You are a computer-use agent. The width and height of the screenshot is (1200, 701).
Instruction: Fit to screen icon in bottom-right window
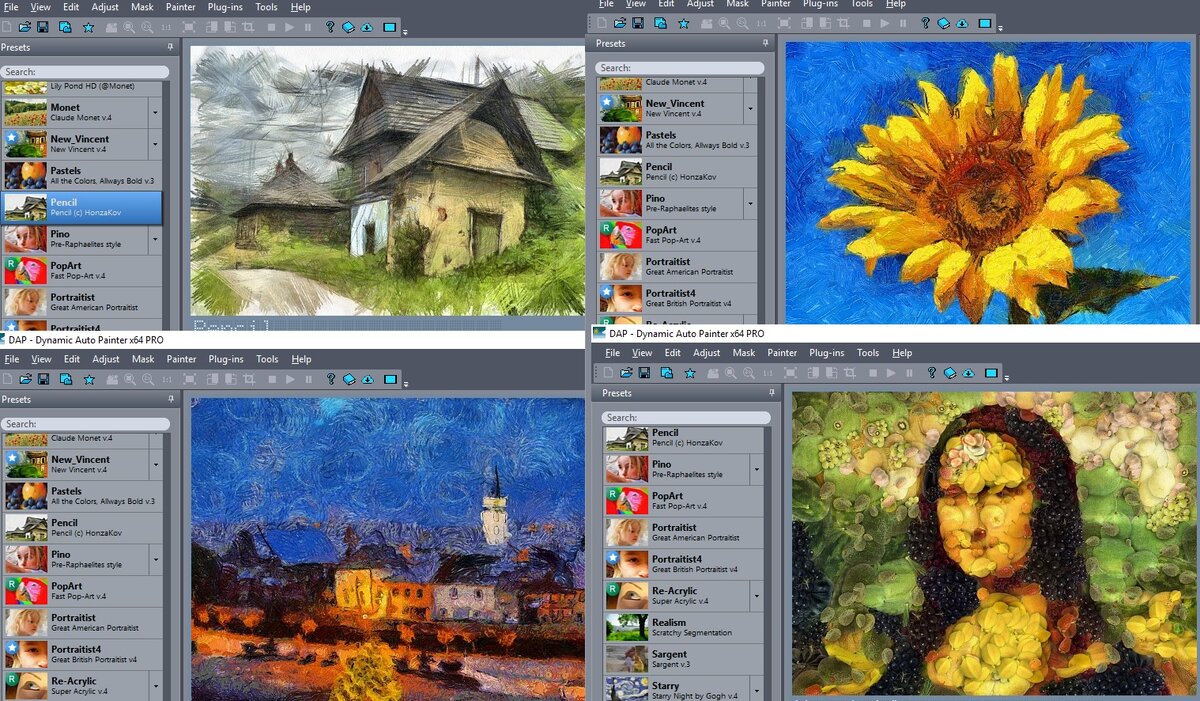tap(790, 373)
